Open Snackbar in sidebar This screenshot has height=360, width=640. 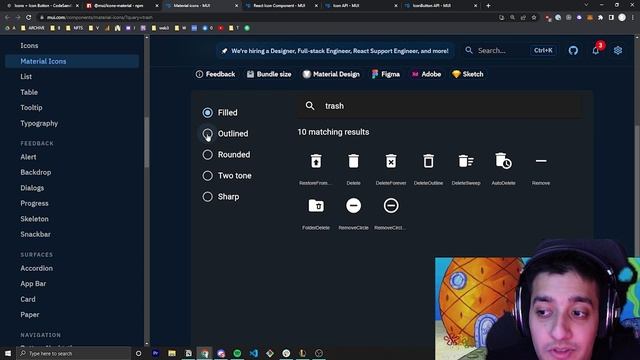point(36,234)
